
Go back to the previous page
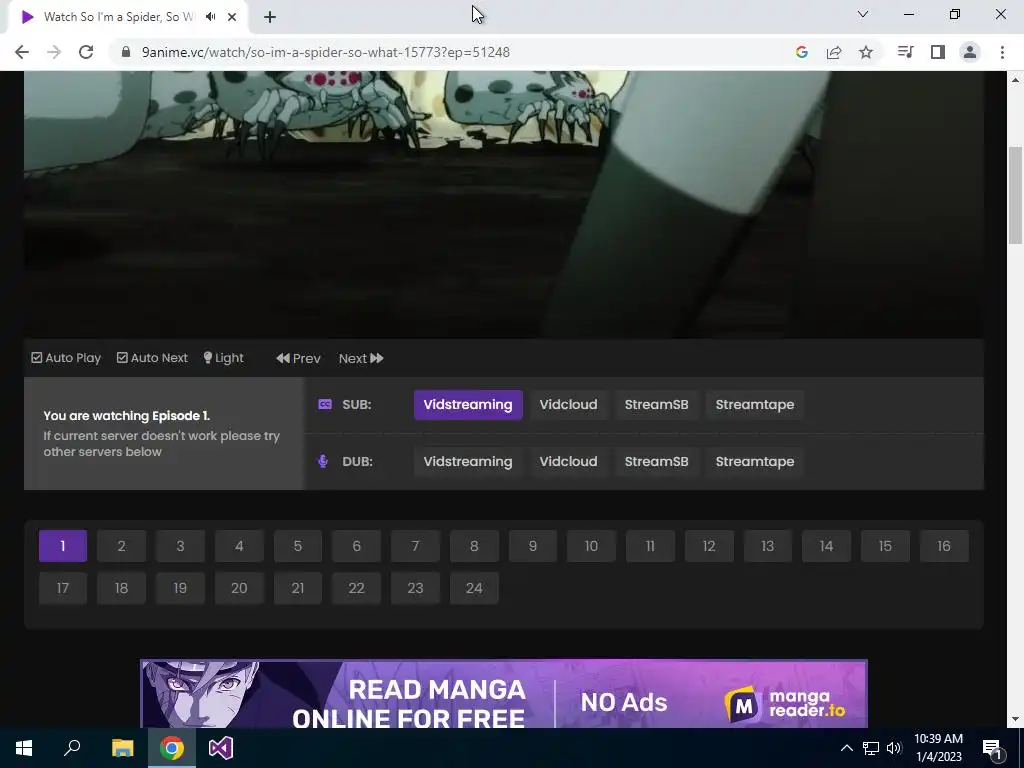coord(22,52)
